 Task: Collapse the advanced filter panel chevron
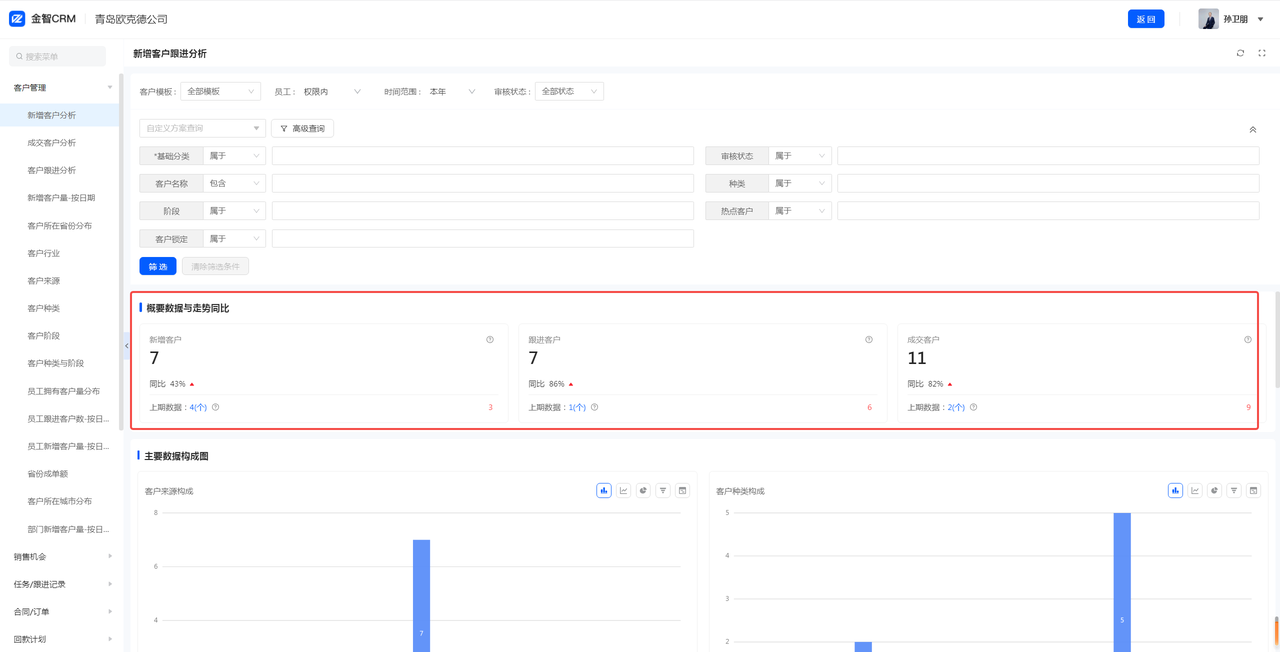coord(1253,129)
